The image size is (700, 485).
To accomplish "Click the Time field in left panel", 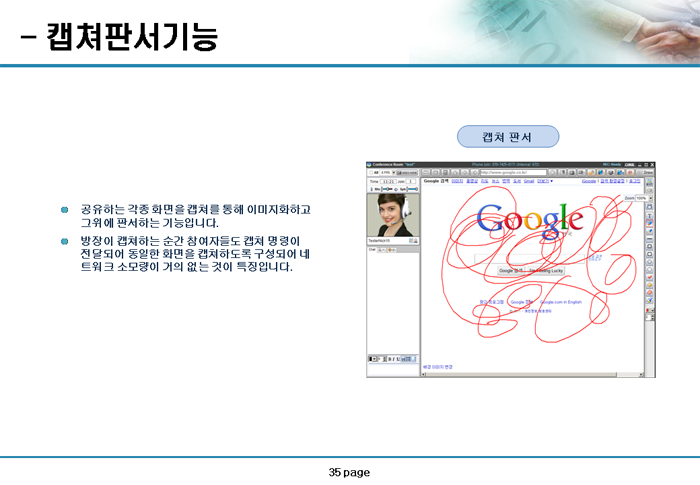I will 388,182.
